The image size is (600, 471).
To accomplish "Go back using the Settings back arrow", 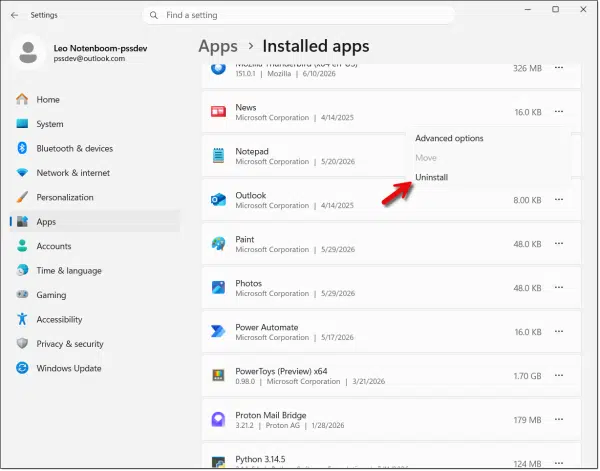I will click(x=15, y=15).
